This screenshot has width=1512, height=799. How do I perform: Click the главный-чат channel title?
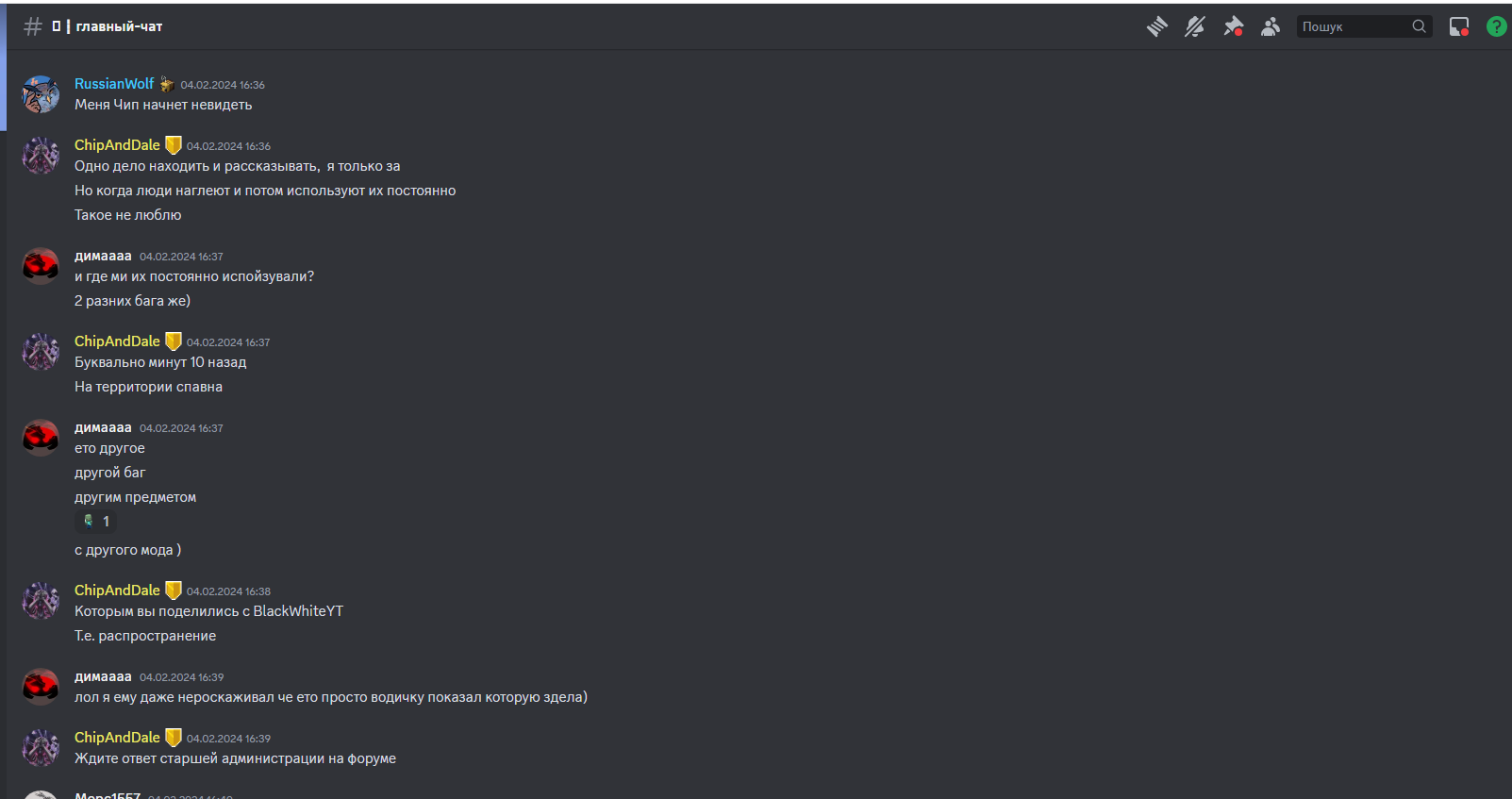pos(119,26)
